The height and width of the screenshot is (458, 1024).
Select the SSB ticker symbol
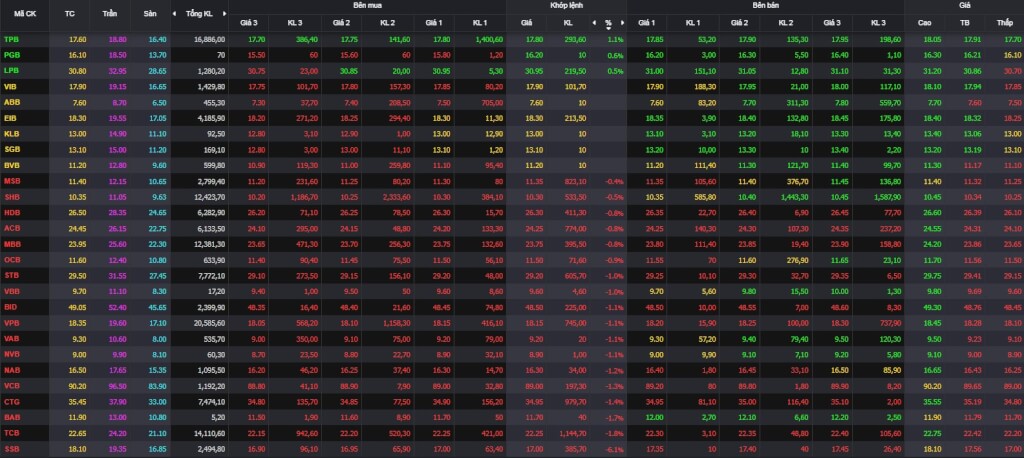(x=11, y=448)
